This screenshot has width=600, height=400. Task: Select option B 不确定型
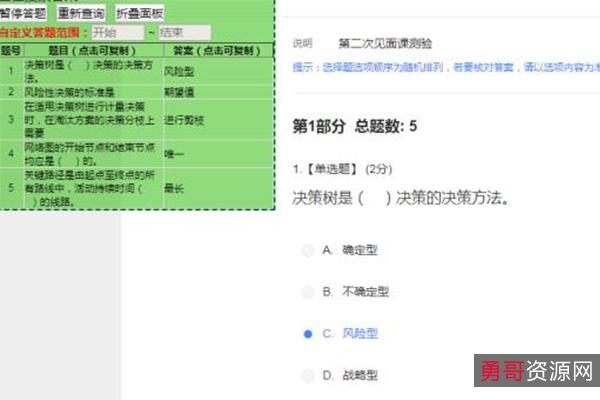(308, 292)
